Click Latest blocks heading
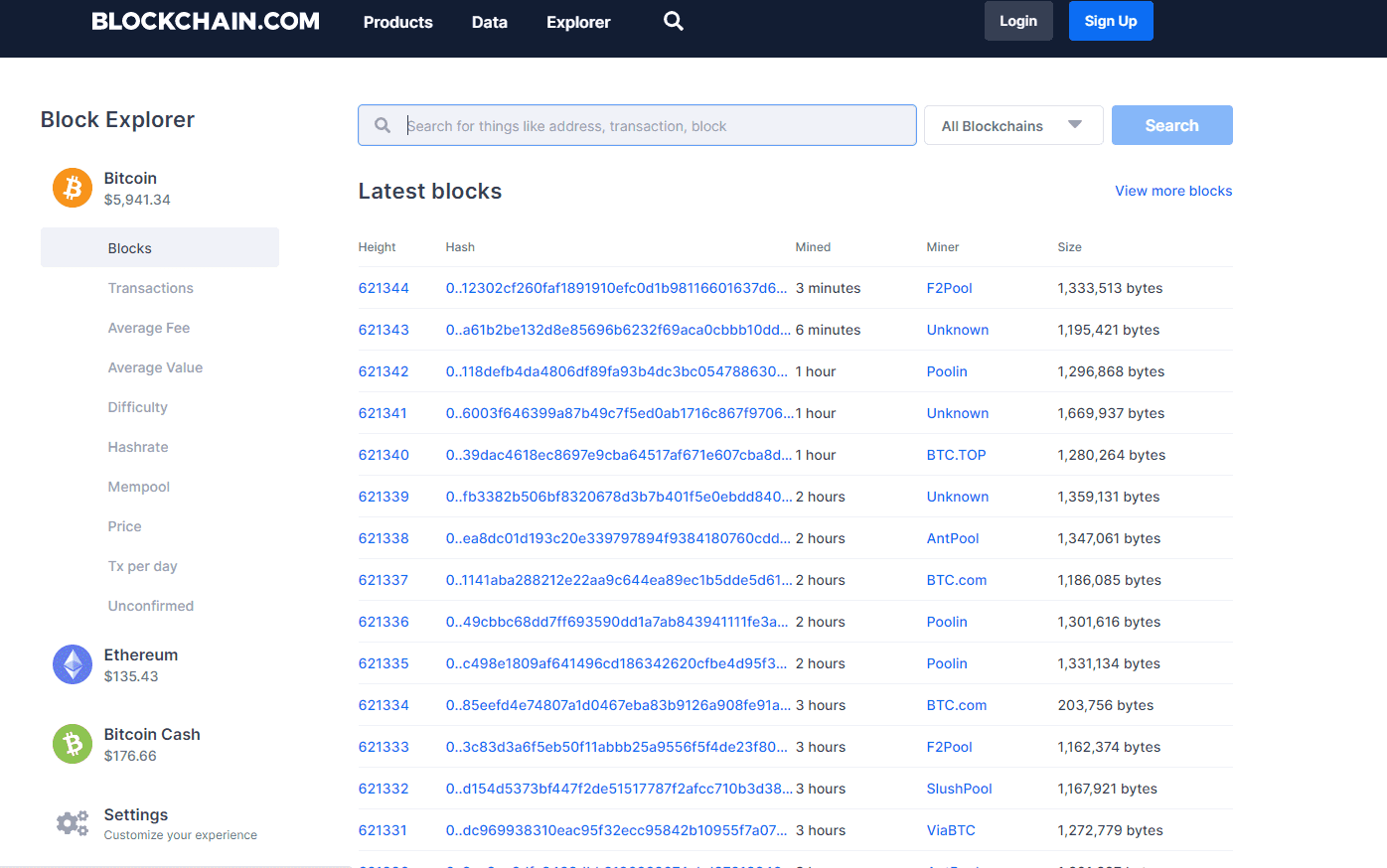1387x868 pixels. pos(430,191)
